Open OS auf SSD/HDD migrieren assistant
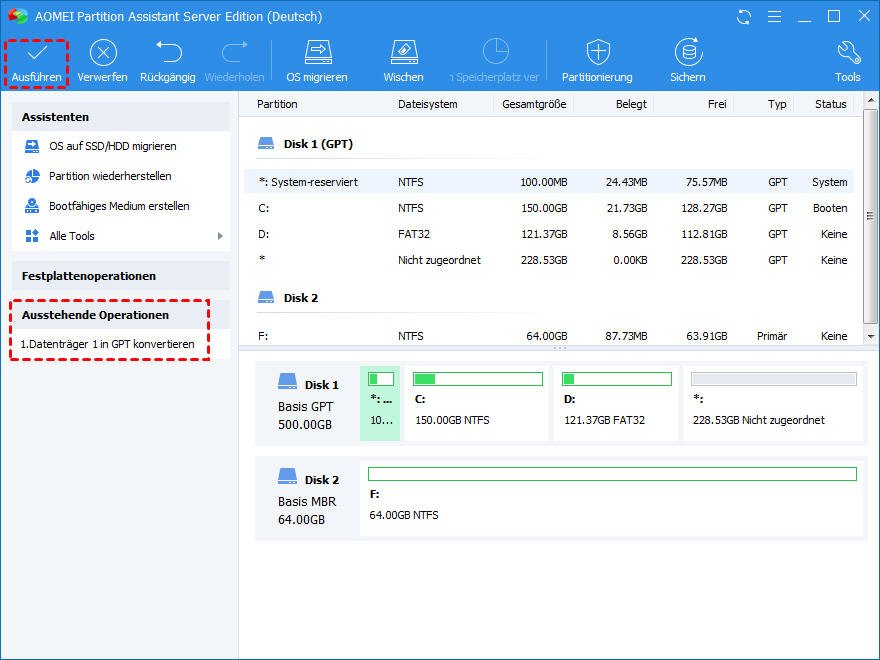Image resolution: width=880 pixels, height=660 pixels. click(112, 146)
